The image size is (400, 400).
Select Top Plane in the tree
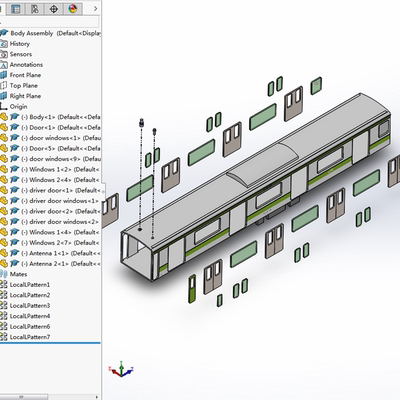(x=24, y=85)
